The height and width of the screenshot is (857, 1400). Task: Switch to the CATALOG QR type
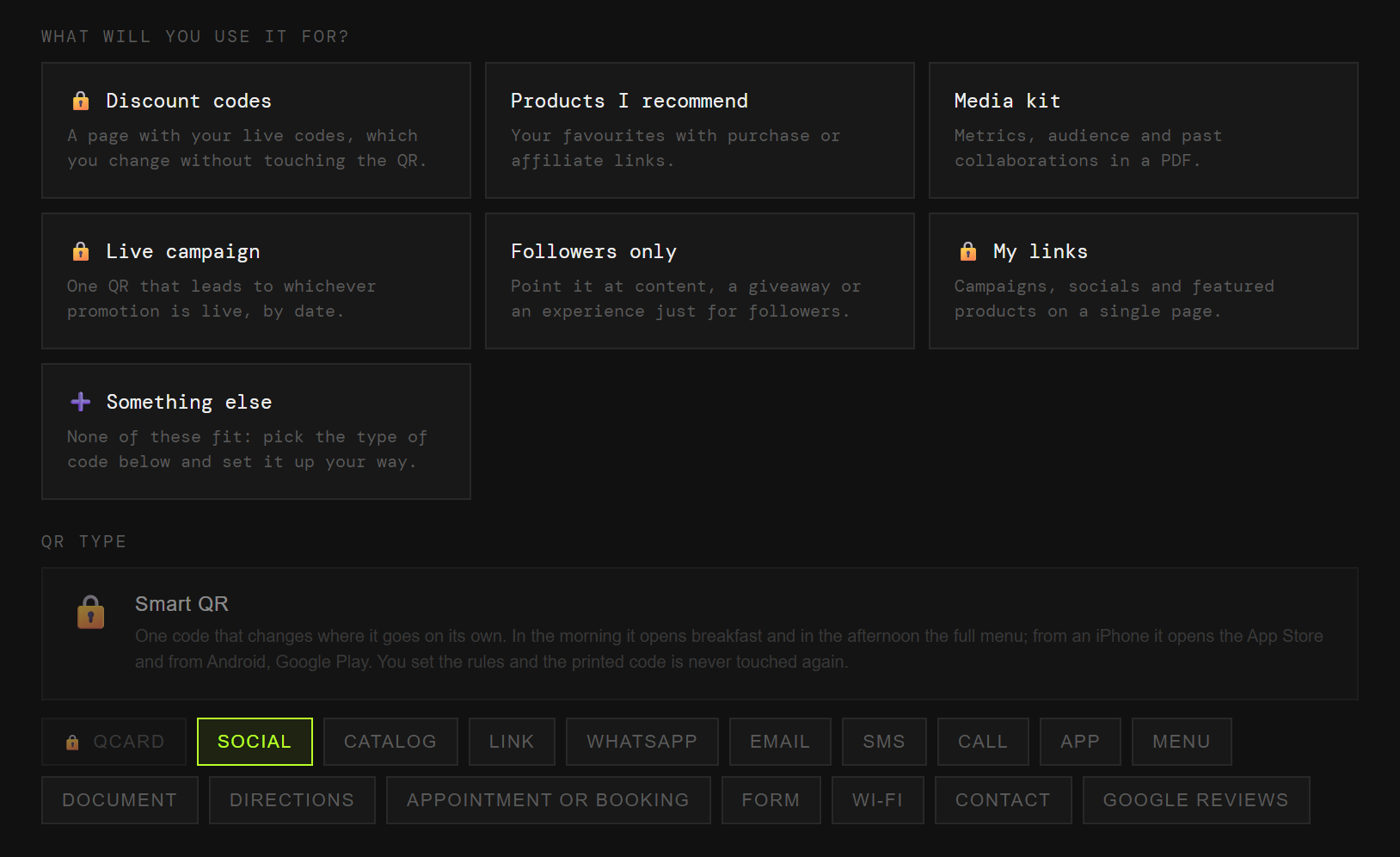[390, 742]
